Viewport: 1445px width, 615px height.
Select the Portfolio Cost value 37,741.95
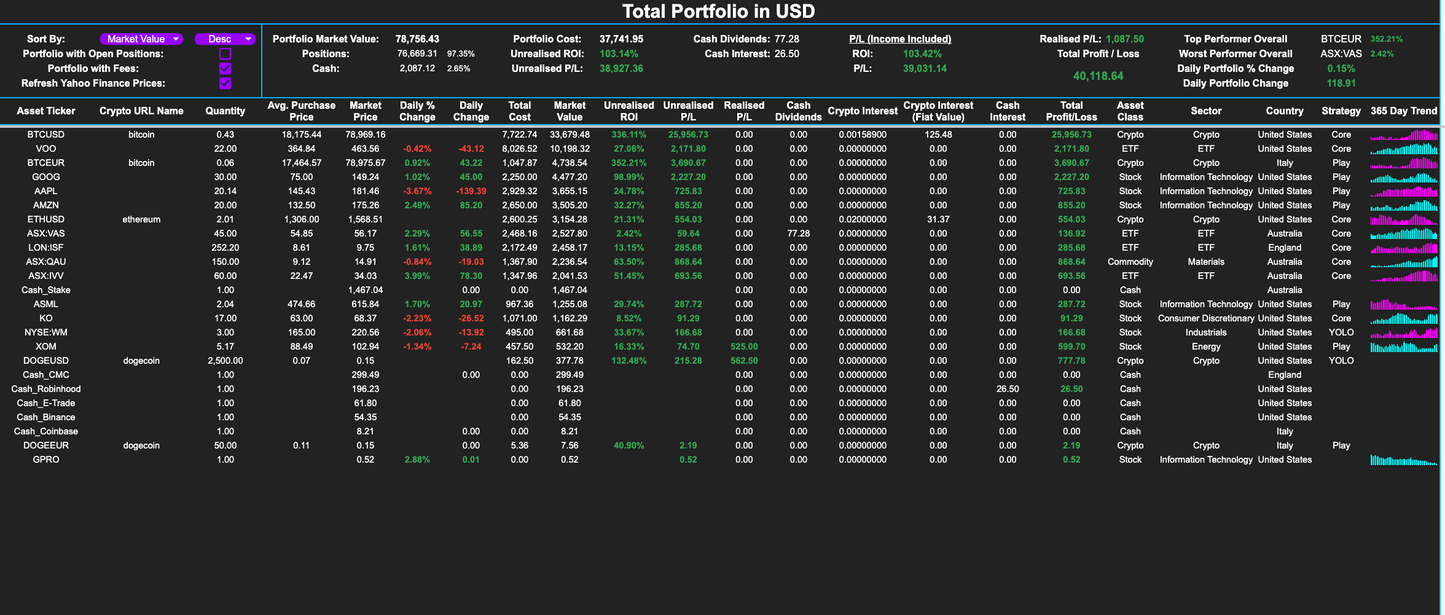pyautogui.click(x=621, y=39)
